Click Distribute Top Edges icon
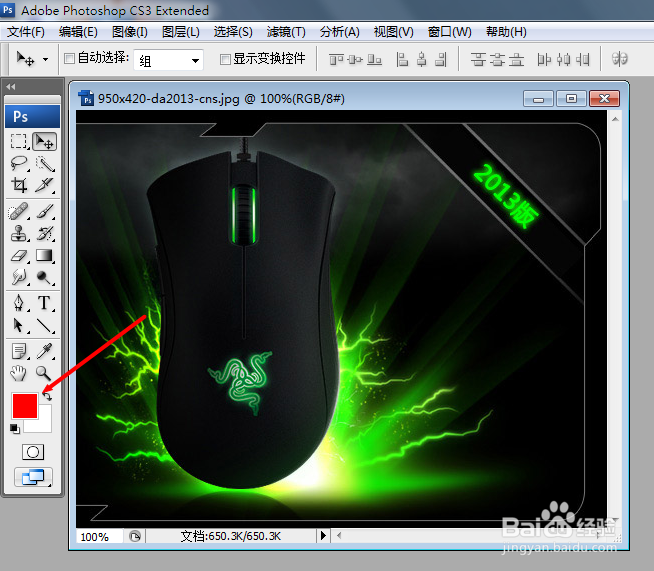654x571 pixels. (x=478, y=60)
